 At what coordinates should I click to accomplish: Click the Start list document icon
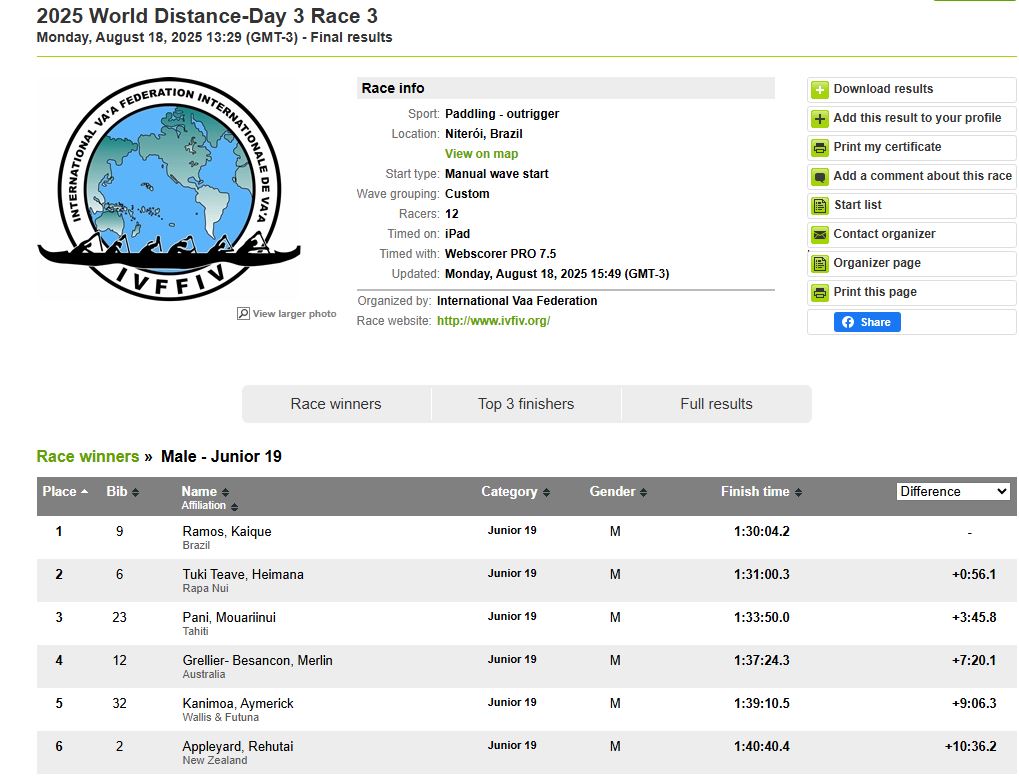pos(819,206)
